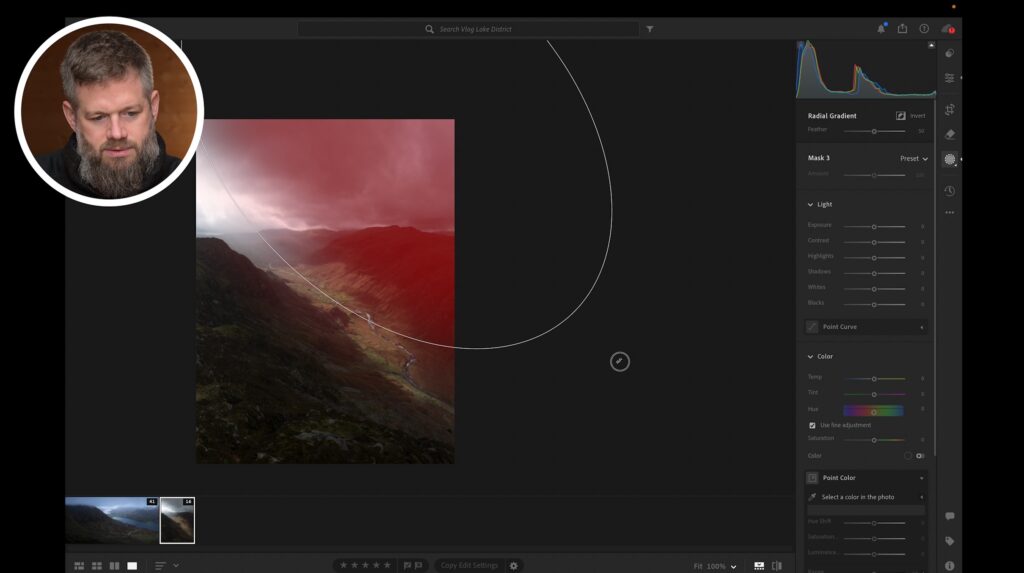
Task: Open the Mask 3 Preset dropdown
Action: [x=913, y=158]
